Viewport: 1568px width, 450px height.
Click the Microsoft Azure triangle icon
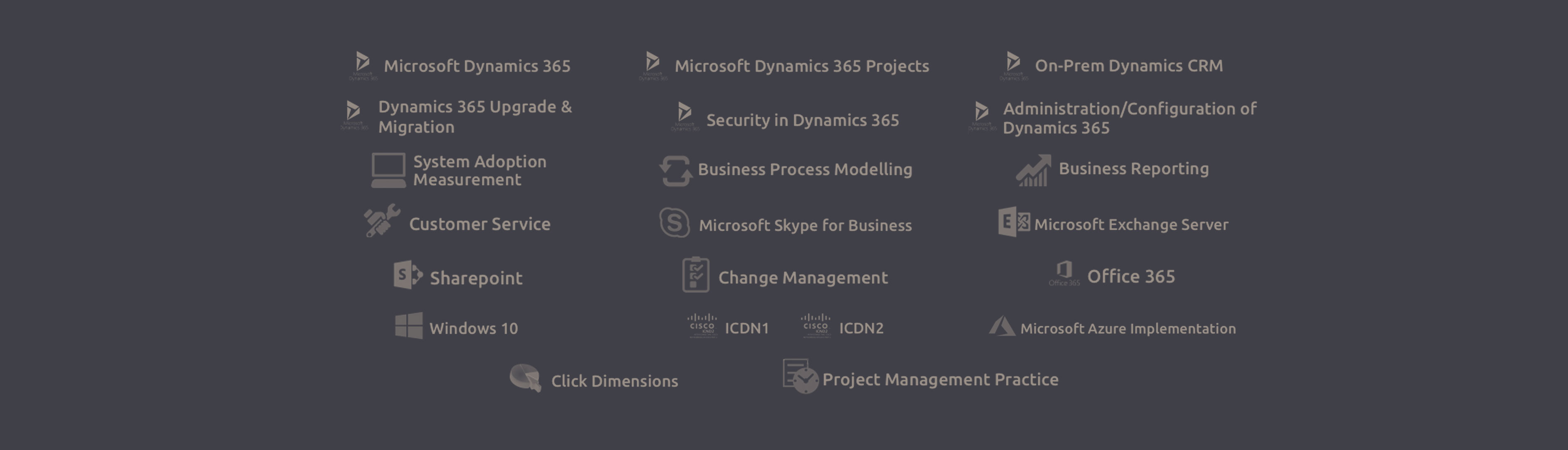tap(1001, 326)
